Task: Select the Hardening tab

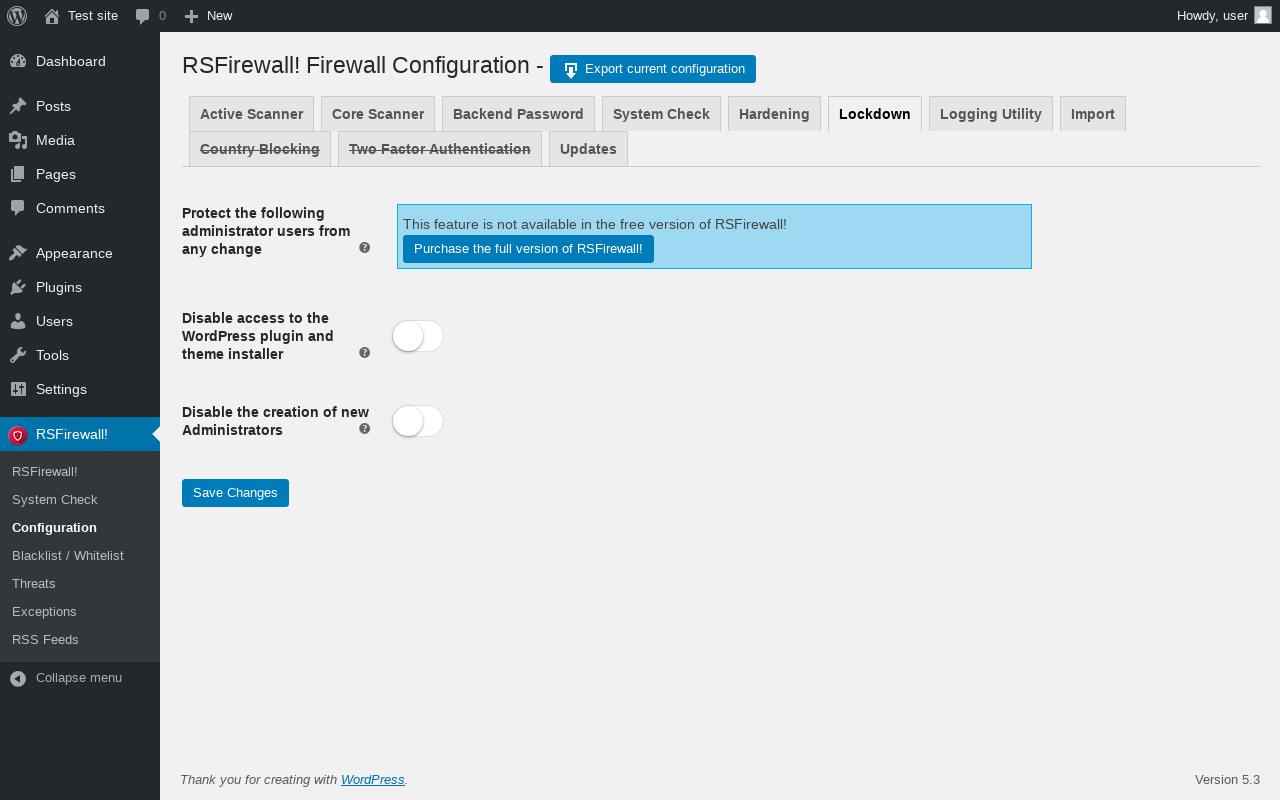Action: 774,114
